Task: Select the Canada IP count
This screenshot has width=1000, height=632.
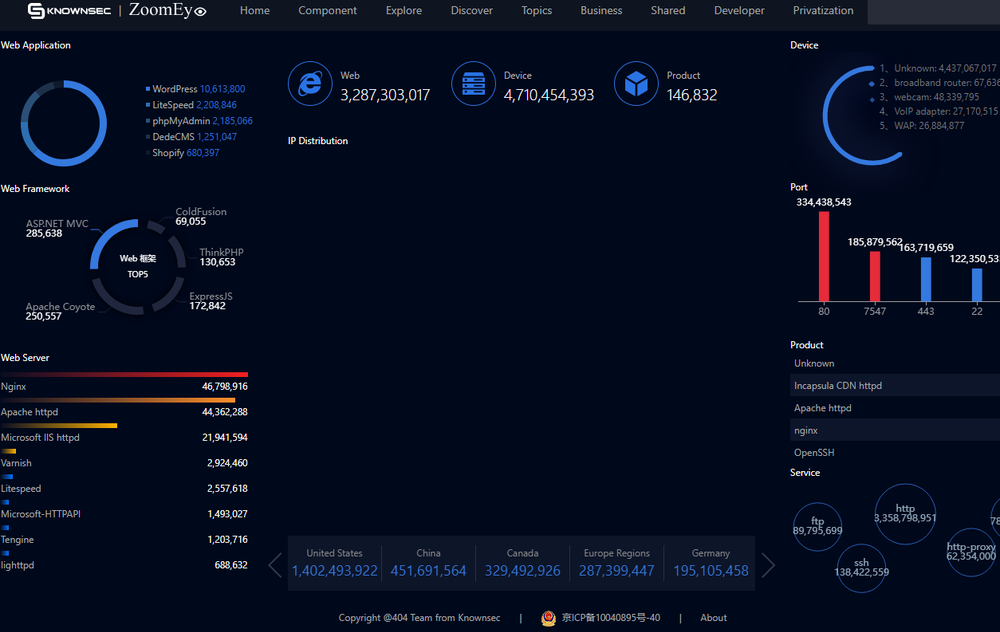Action: (x=522, y=571)
